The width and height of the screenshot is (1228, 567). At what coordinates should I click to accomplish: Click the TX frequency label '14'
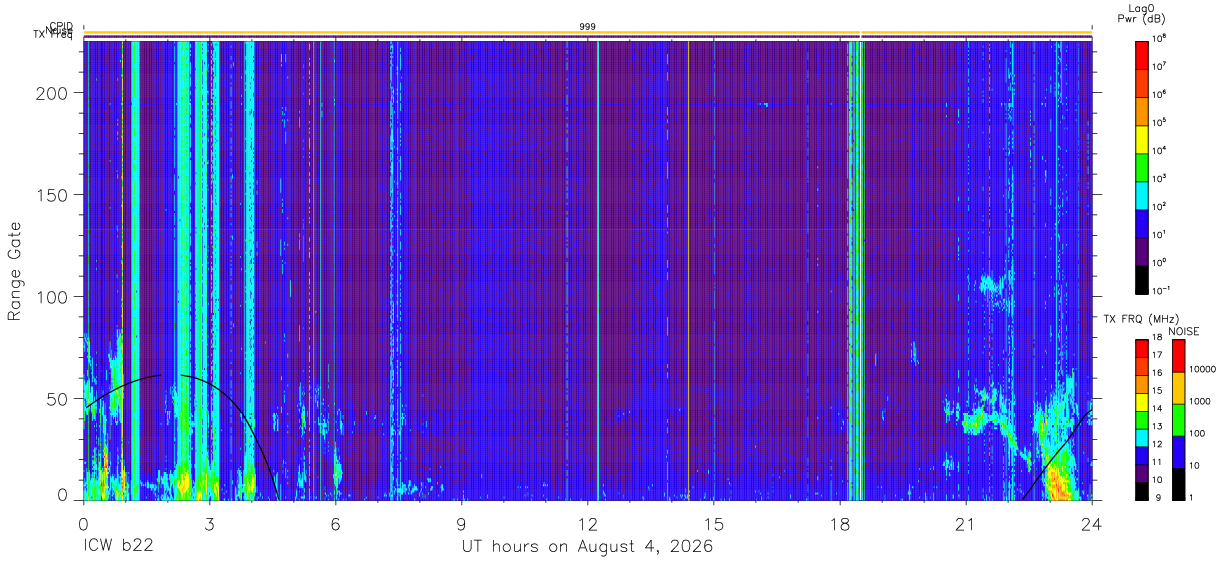click(1156, 409)
